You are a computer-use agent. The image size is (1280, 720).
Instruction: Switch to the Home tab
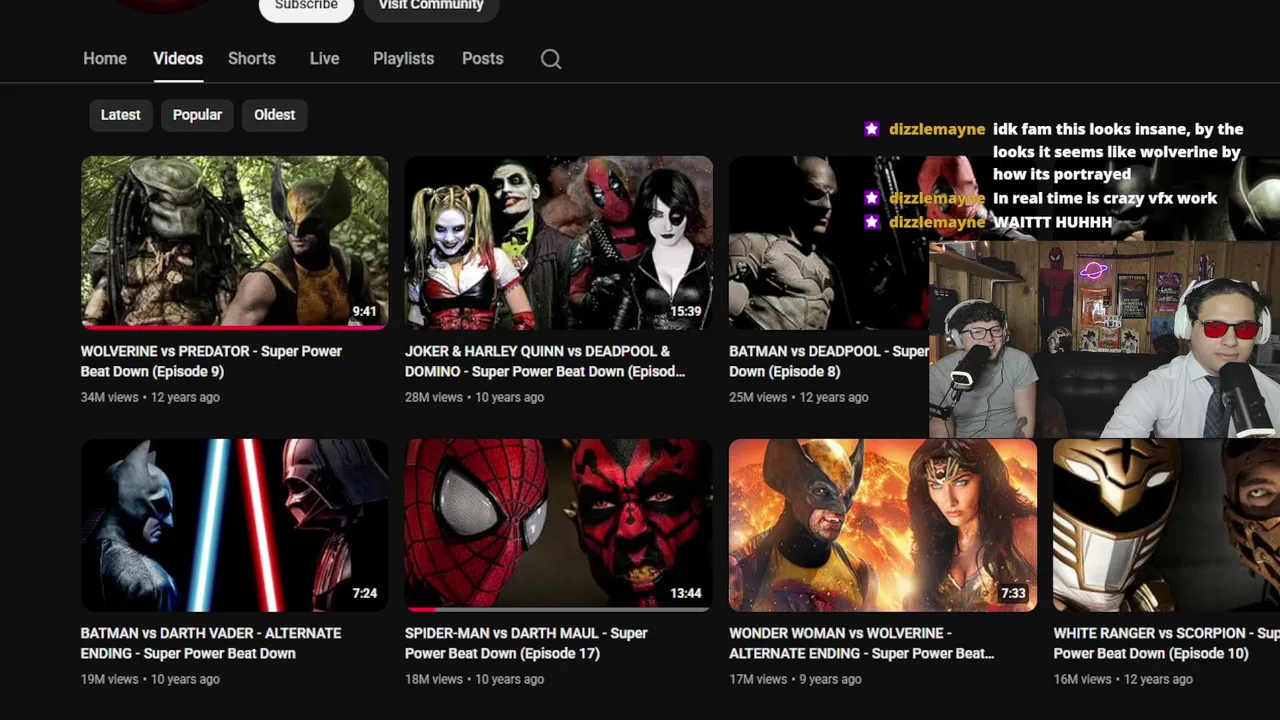coord(105,58)
